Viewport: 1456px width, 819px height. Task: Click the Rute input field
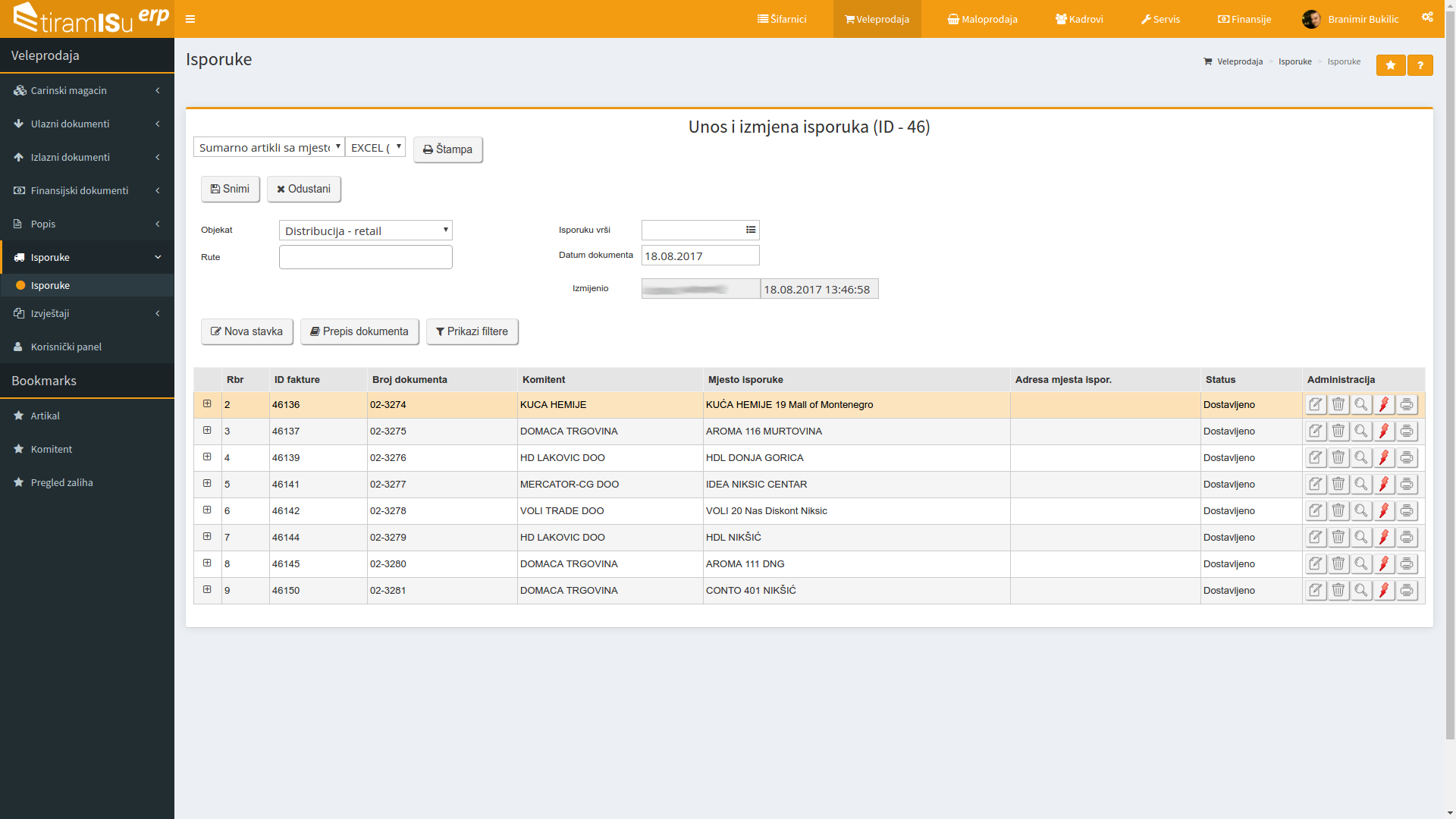(366, 257)
